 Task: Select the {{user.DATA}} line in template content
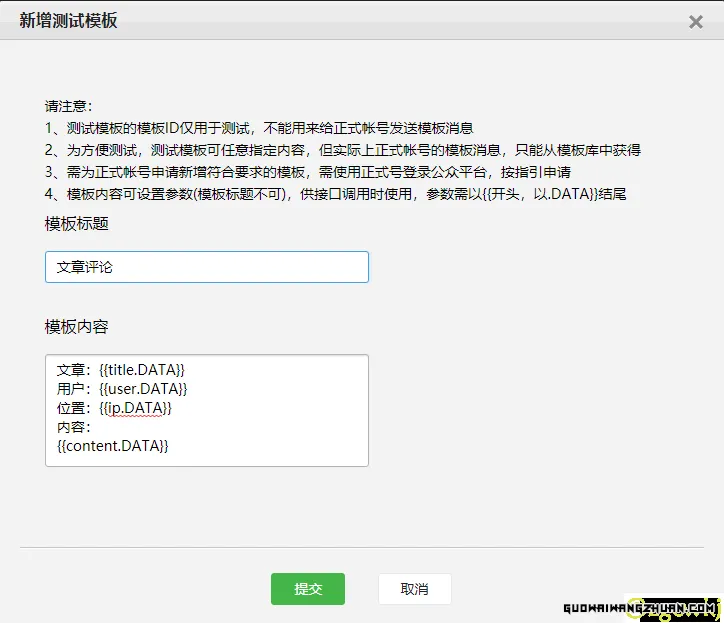(x=122, y=389)
